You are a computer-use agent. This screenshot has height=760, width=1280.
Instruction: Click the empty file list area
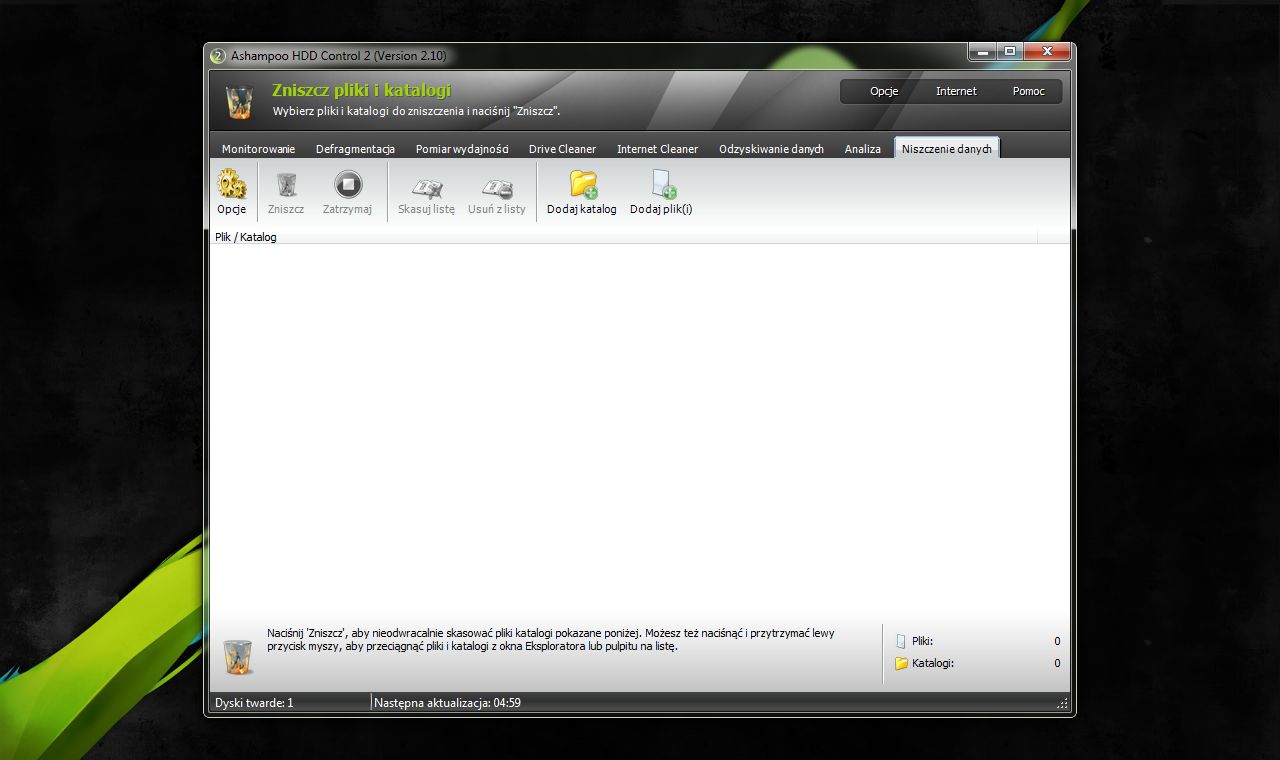[640, 430]
